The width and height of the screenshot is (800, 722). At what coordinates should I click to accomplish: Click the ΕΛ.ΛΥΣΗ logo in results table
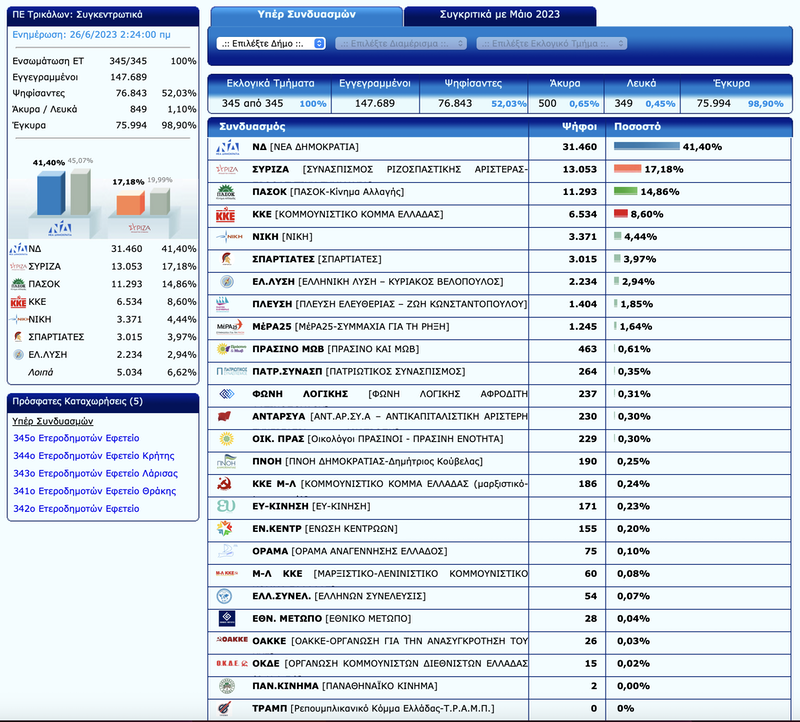(227, 282)
